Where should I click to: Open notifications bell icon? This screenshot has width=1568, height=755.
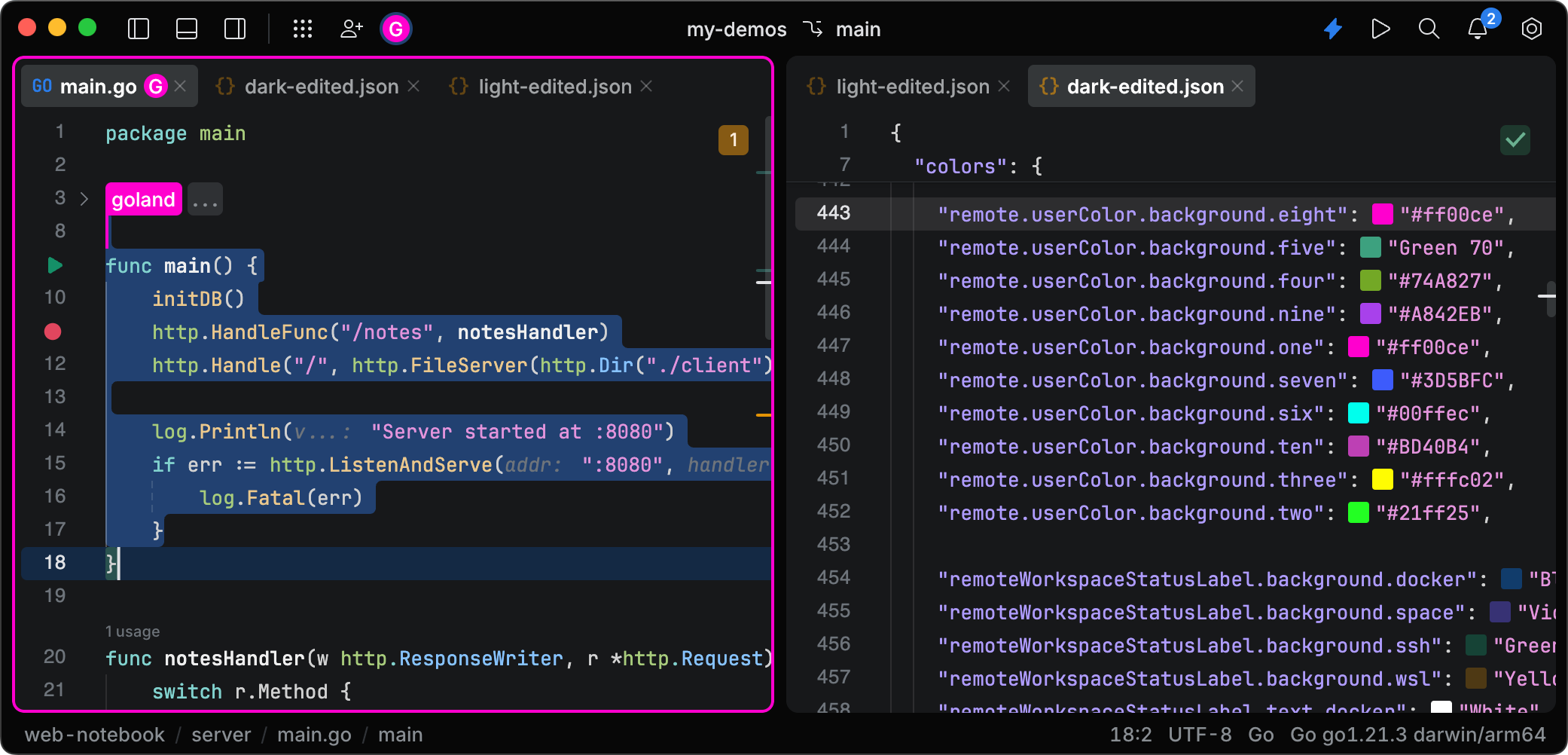pos(1478,29)
